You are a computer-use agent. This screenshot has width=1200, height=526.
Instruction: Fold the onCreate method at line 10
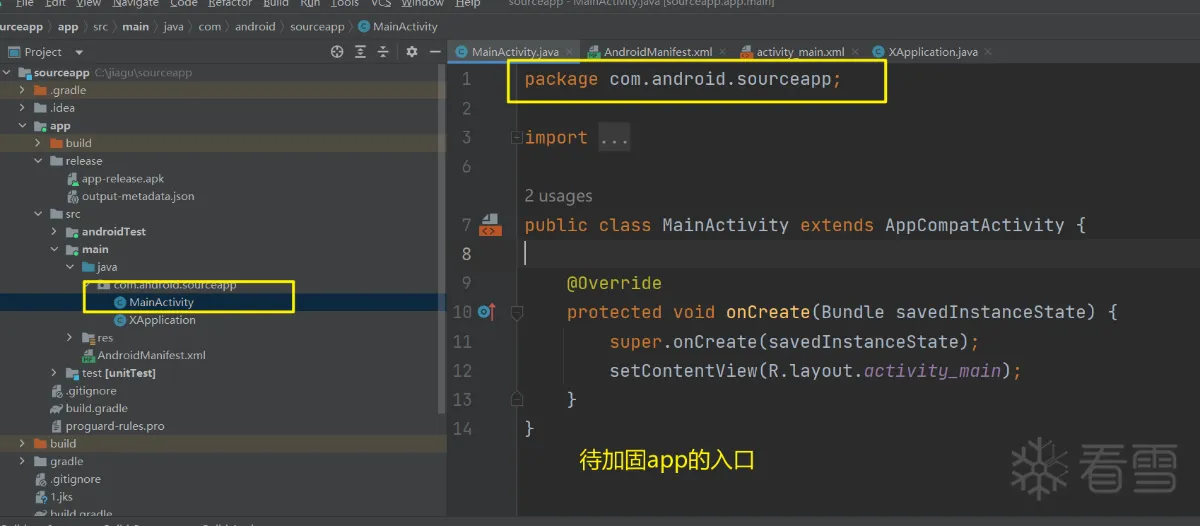tap(517, 312)
